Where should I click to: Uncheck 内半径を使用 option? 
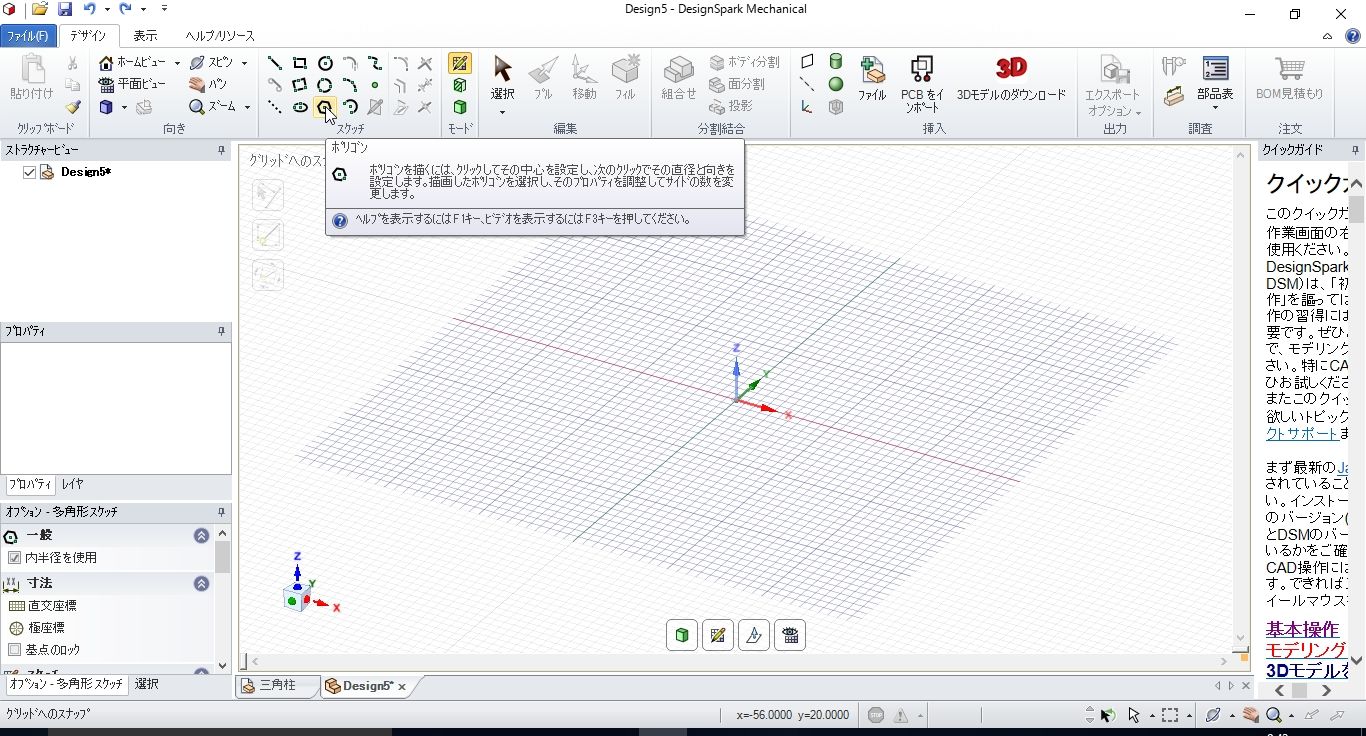point(14,558)
